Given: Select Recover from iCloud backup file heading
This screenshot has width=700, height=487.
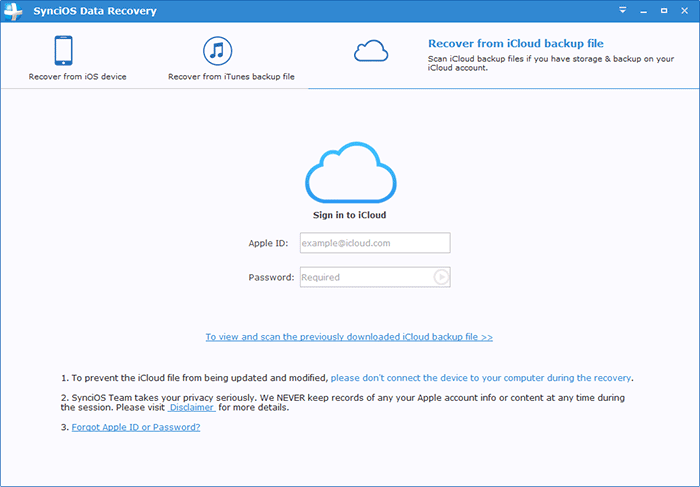Looking at the screenshot, I should pos(516,43).
